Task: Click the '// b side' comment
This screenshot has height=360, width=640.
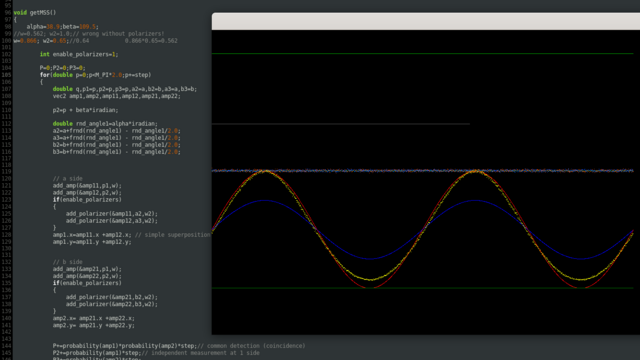Action: (x=67, y=262)
